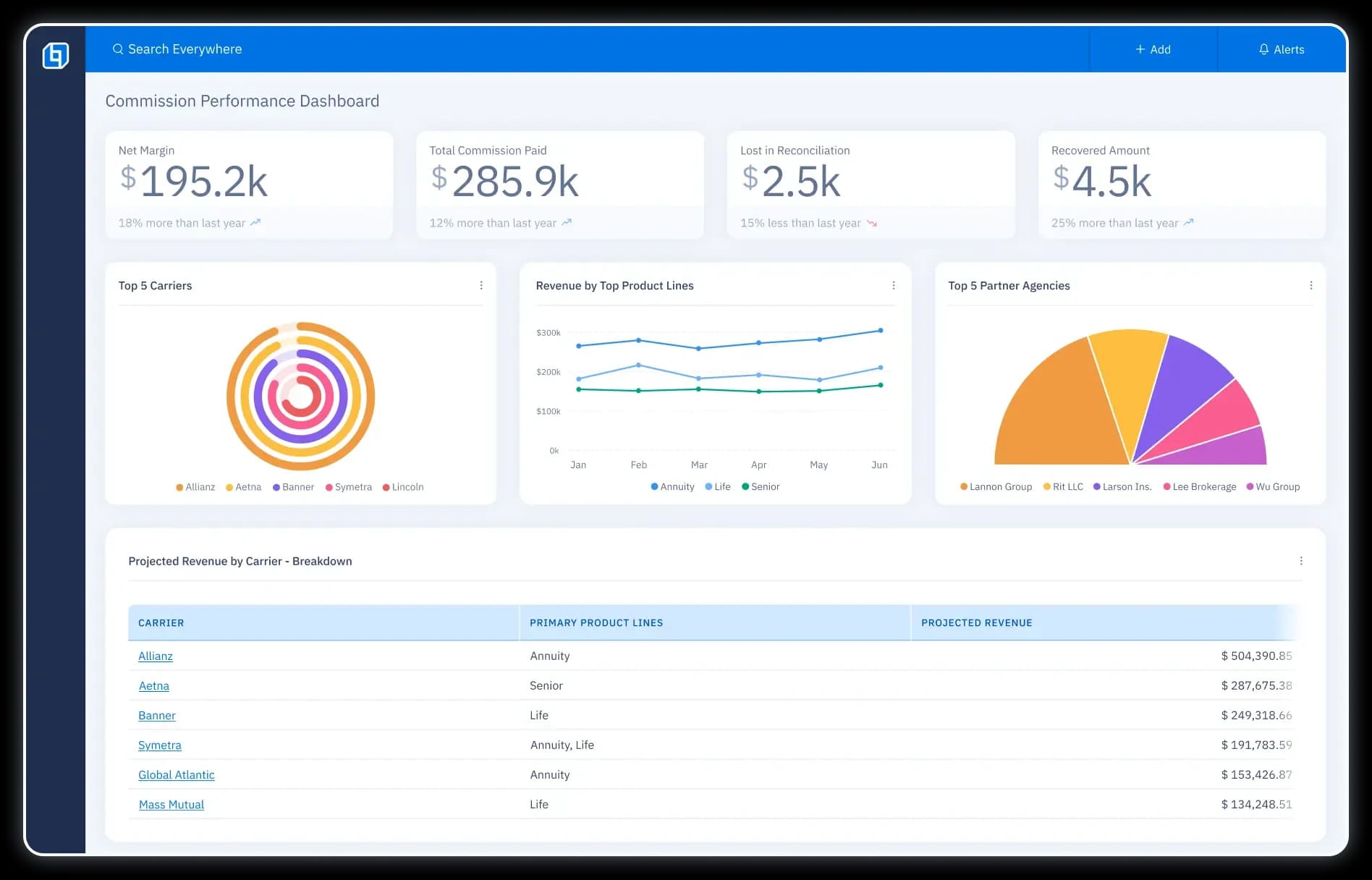This screenshot has height=880, width=1372.
Task: Click the Lost in Reconciliation downward trend icon
Action: pos(872,224)
